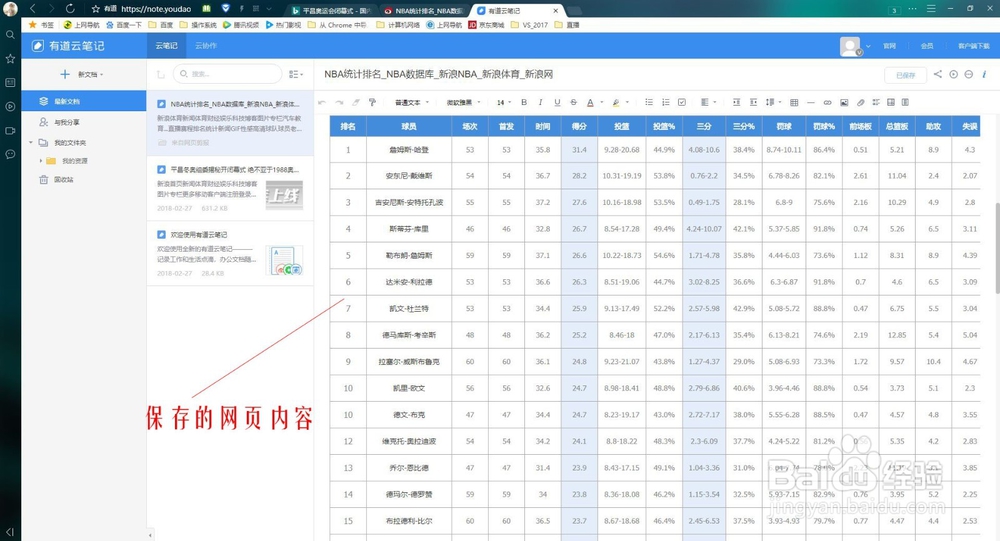Reload the page with the refresh icon
1000x541 pixels.
[70, 8]
